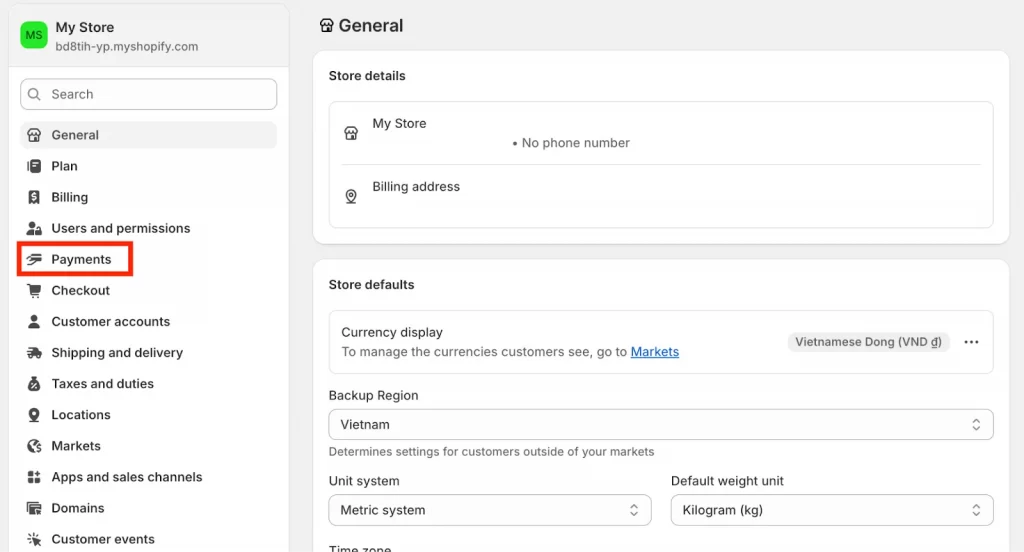Click the Locations pin icon in sidebar
The image size is (1024, 552).
click(x=34, y=415)
